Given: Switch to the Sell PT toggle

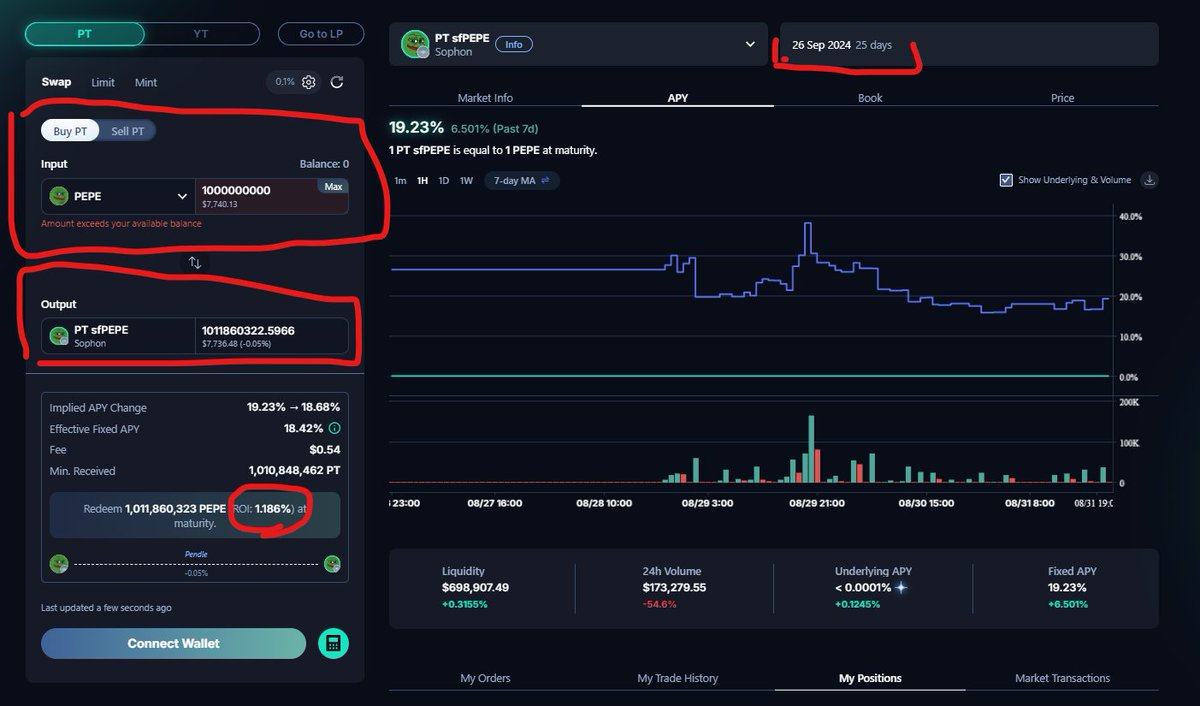Looking at the screenshot, I should click(128, 131).
